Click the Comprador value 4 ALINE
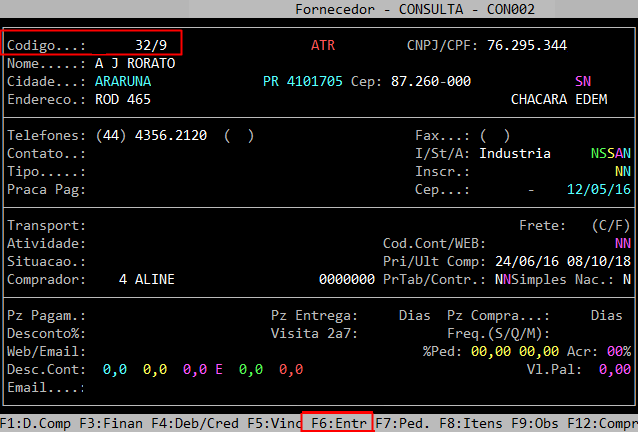 (151, 279)
